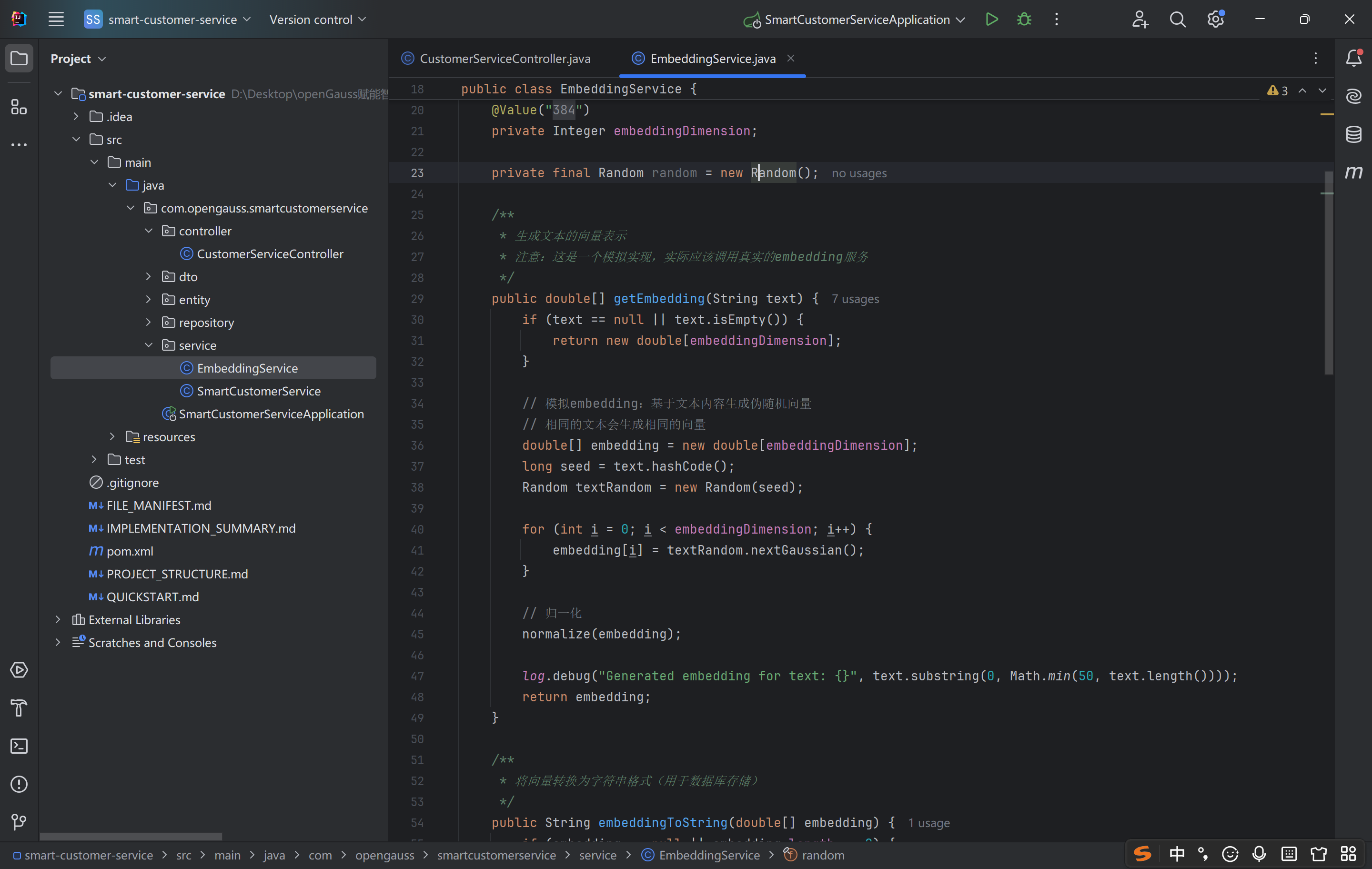This screenshot has height=869, width=1372.
Task: Open the Version control menu
Action: click(317, 20)
